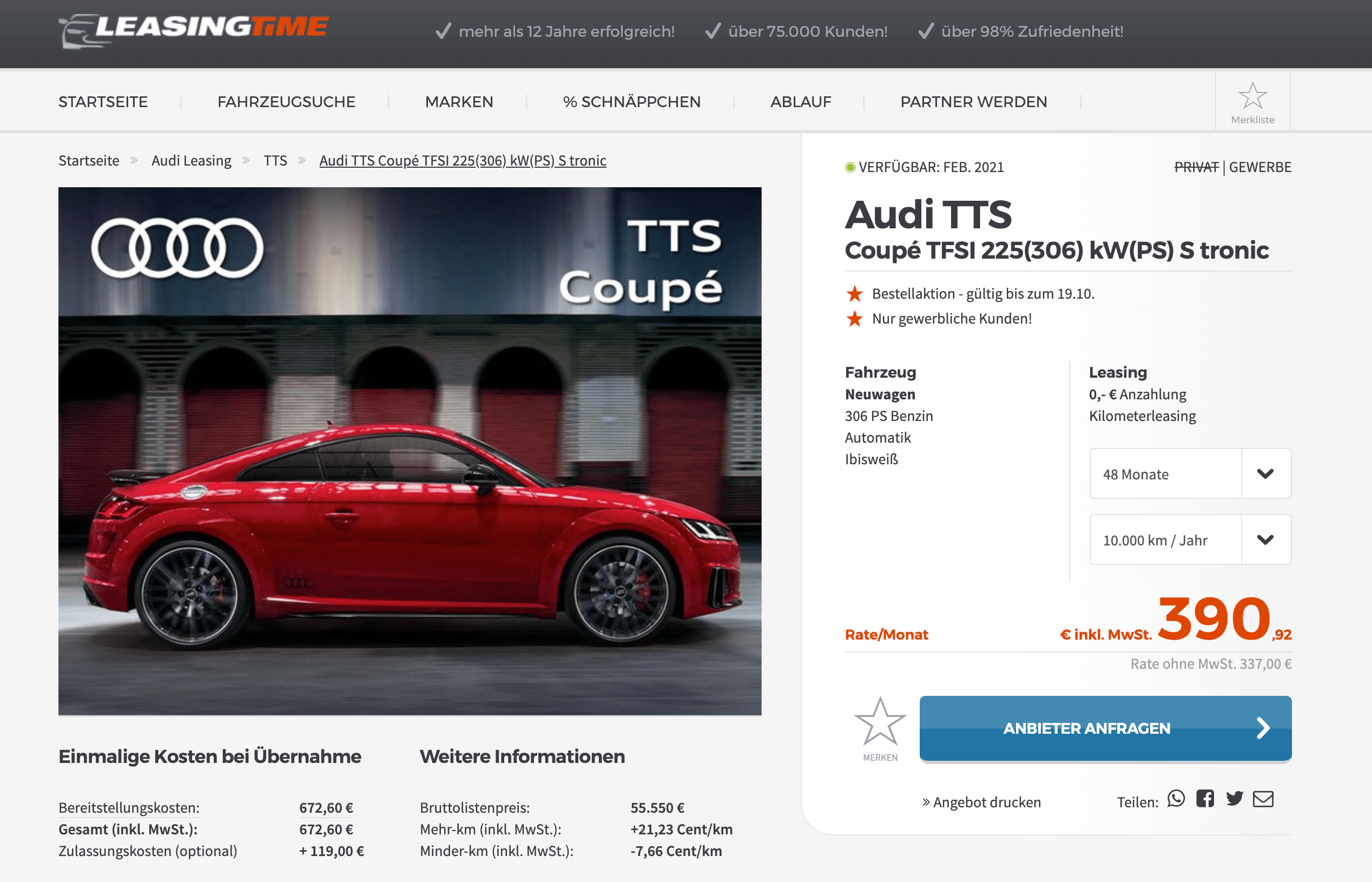
Task: Click TTS breadcrumb link
Action: coord(275,160)
